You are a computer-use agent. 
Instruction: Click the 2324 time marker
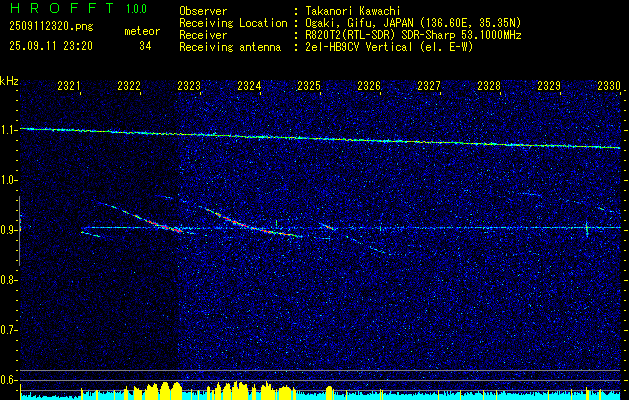249,86
